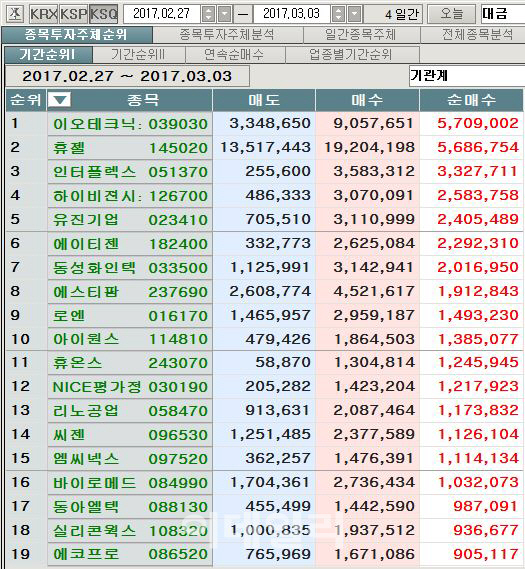Switch to the 종목투자주체분석 tab
Image resolution: width=525 pixels, height=569 pixels.
[x=227, y=35]
